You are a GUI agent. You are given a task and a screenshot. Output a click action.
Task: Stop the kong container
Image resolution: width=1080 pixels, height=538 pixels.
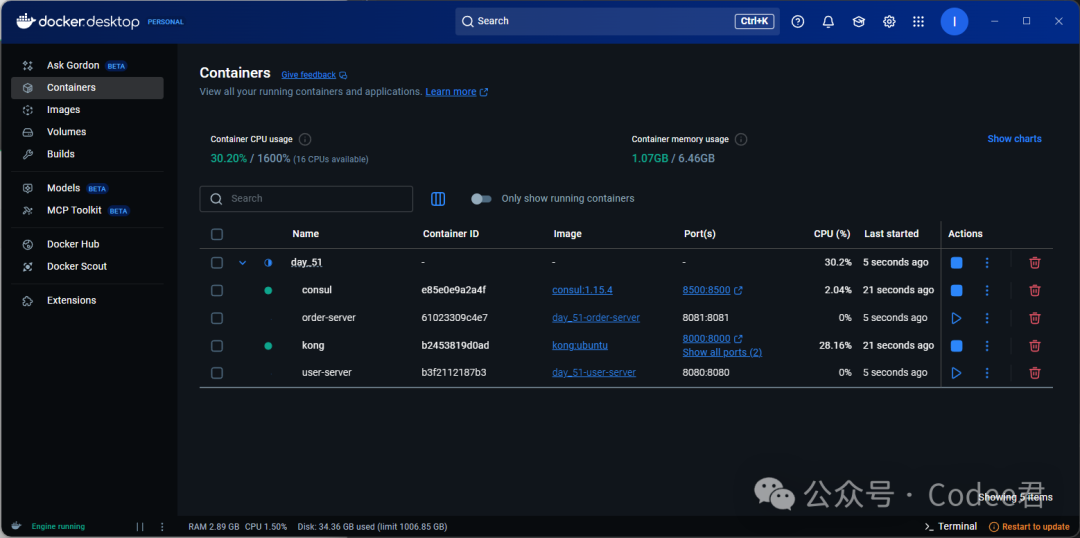click(x=956, y=345)
